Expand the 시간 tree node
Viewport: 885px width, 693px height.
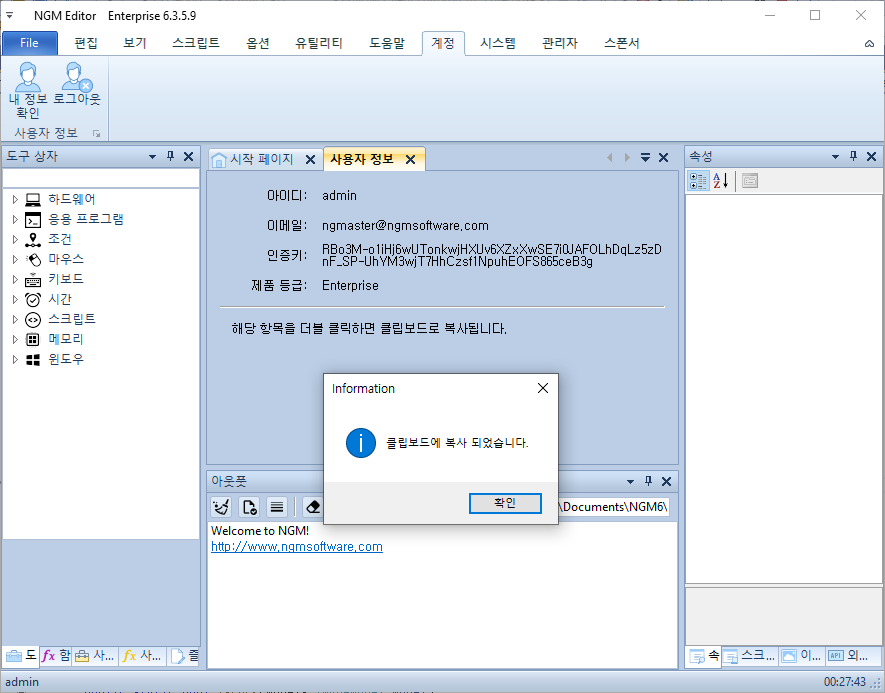[x=15, y=299]
